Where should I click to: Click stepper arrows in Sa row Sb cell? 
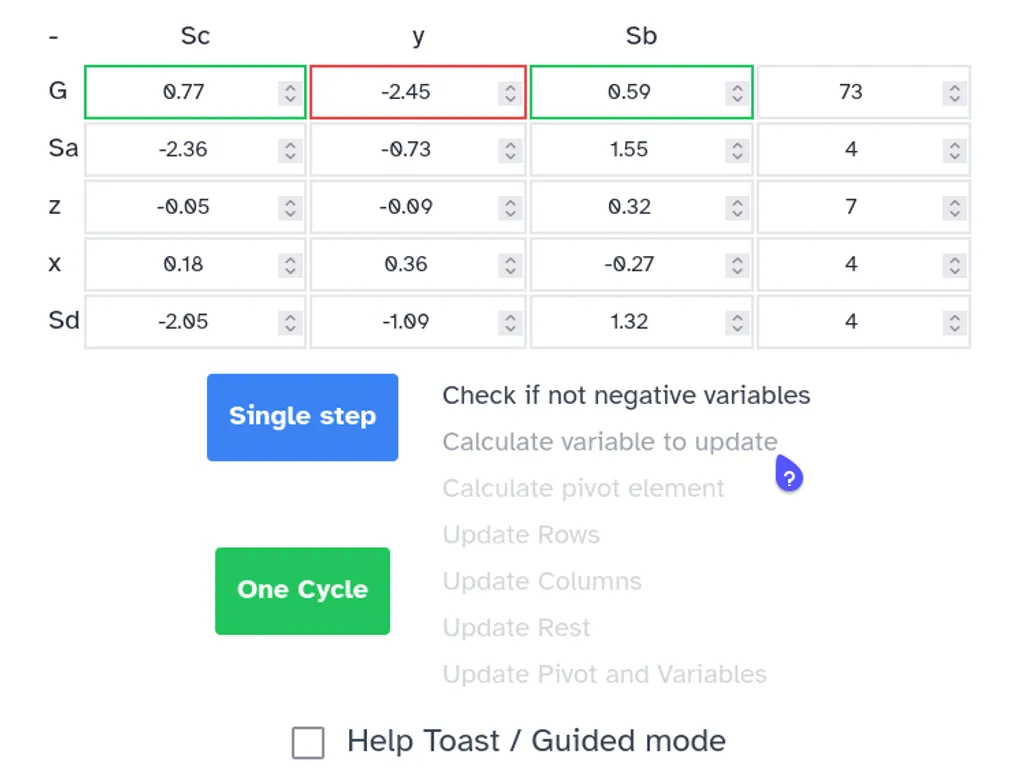pos(737,150)
